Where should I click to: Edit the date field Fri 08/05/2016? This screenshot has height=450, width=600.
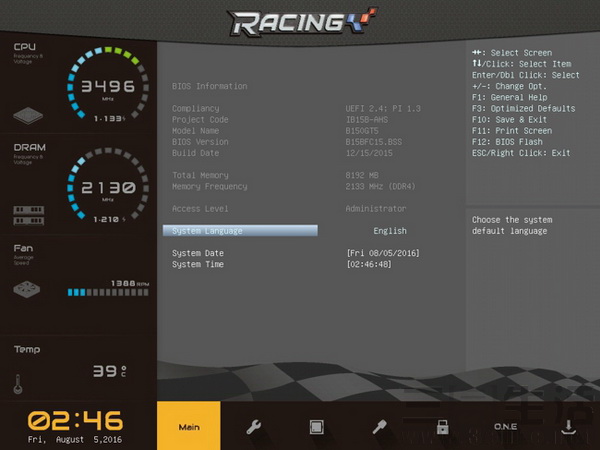pyautogui.click(x=383, y=253)
